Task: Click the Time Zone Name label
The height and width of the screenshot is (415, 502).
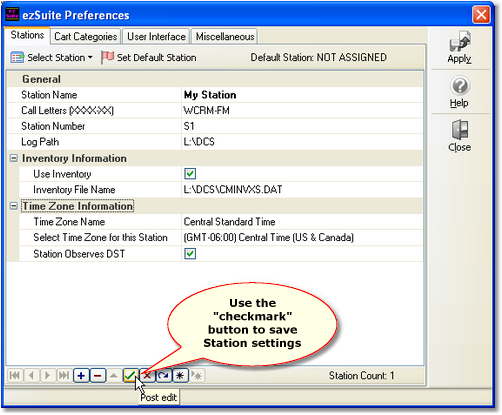Action: tap(69, 222)
